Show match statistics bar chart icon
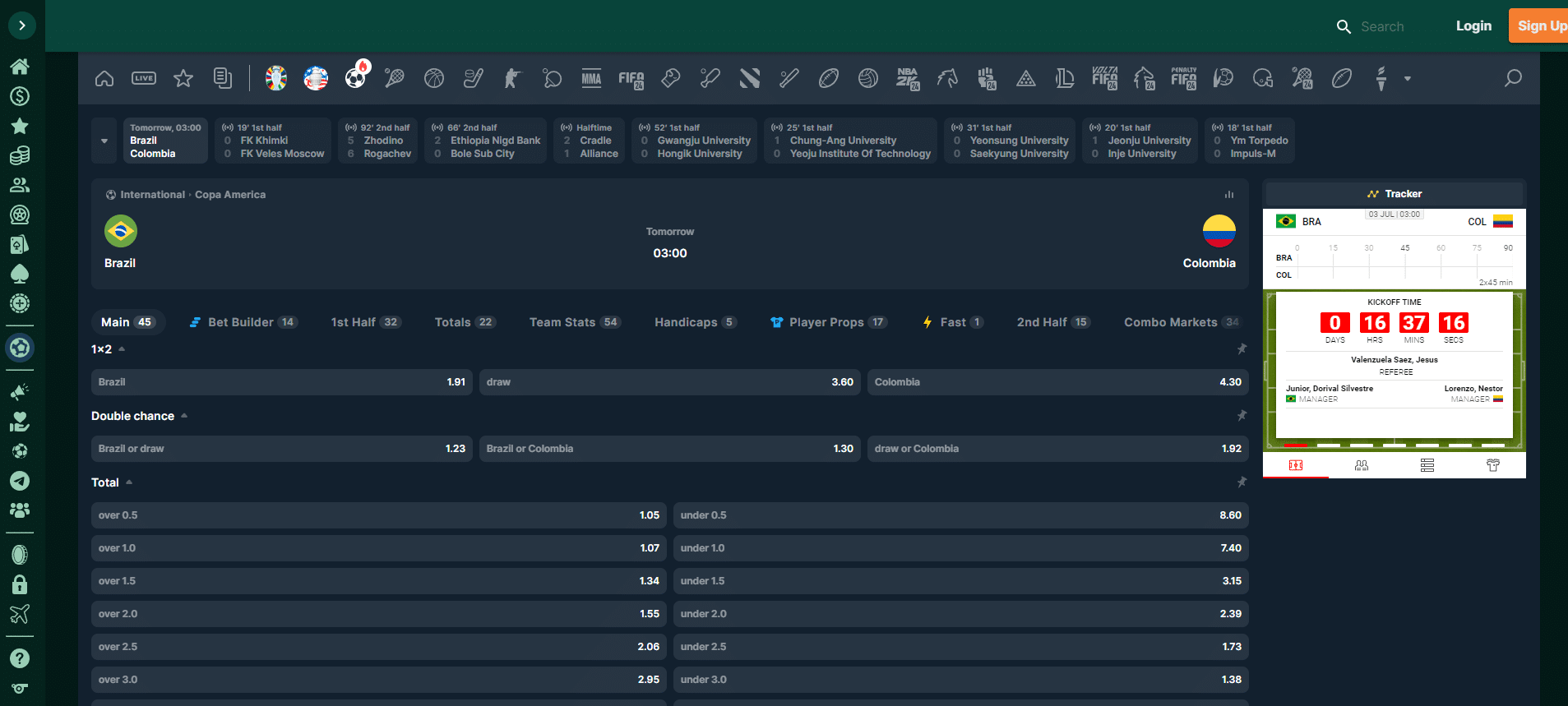 click(x=1229, y=195)
